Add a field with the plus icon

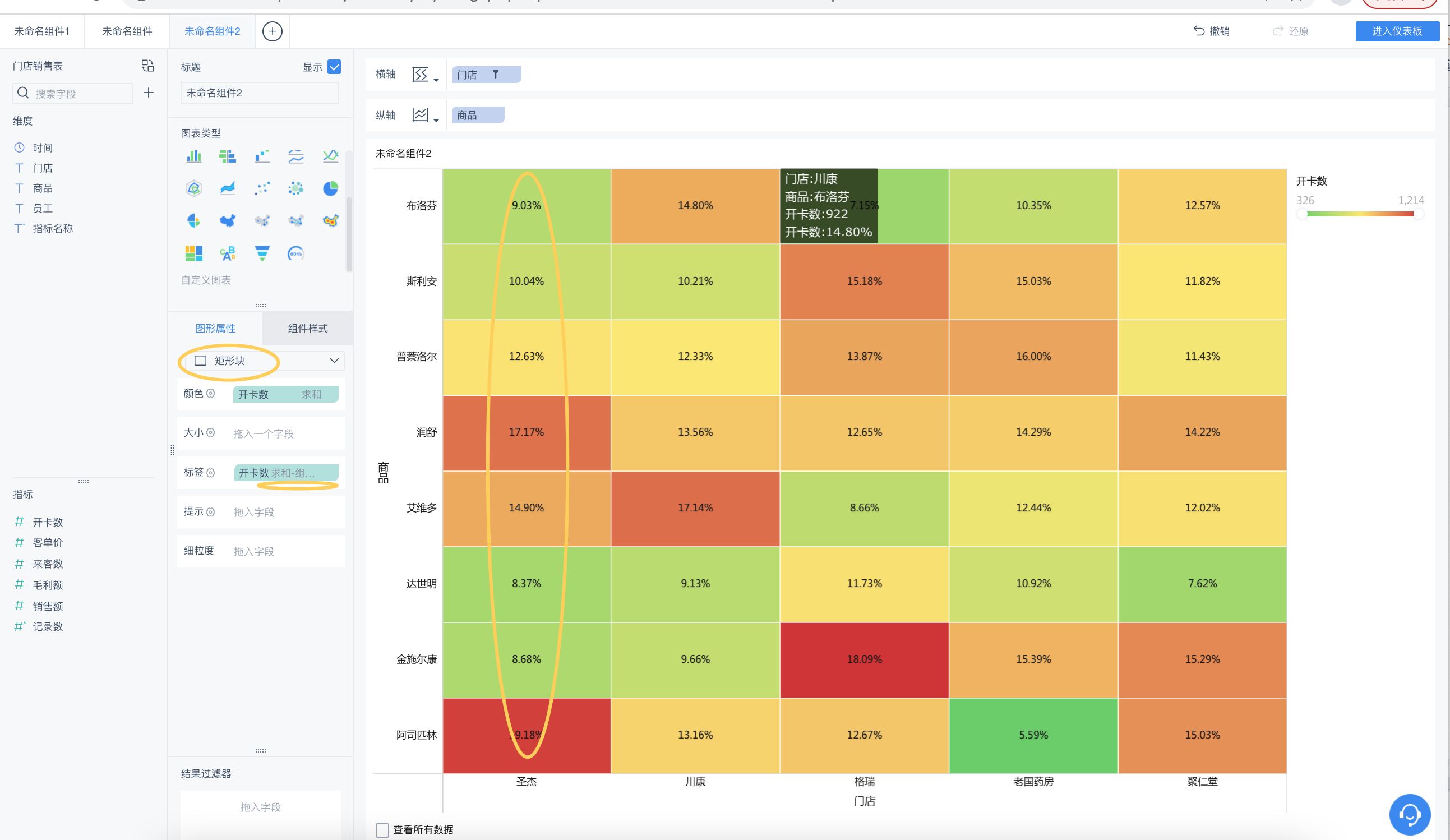pos(149,93)
